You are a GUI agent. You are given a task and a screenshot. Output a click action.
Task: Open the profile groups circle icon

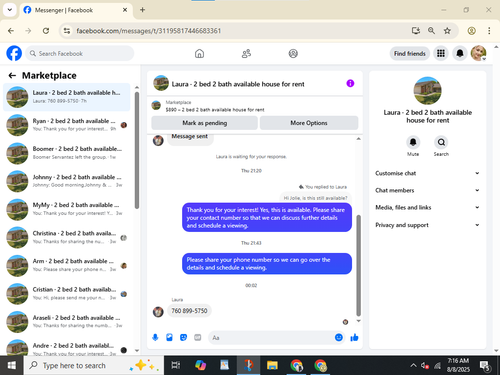pos(293,53)
